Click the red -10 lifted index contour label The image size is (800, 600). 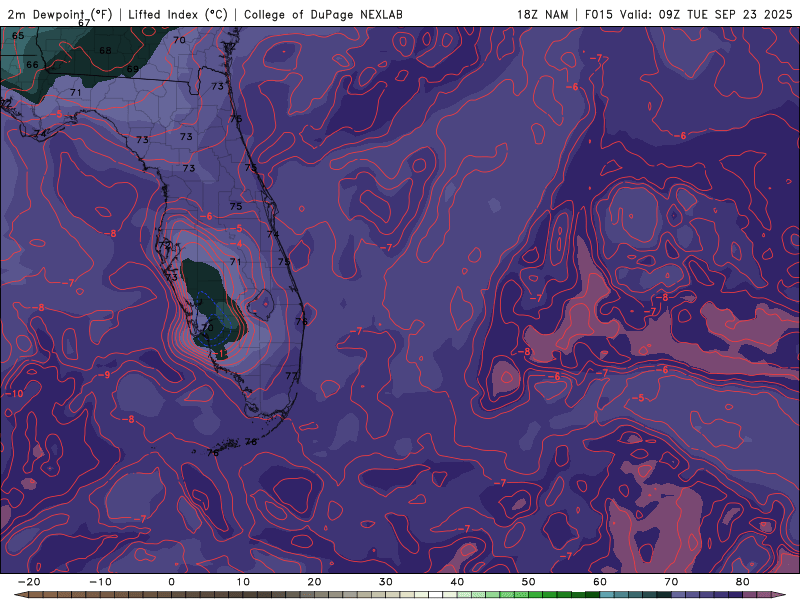click(x=14, y=393)
